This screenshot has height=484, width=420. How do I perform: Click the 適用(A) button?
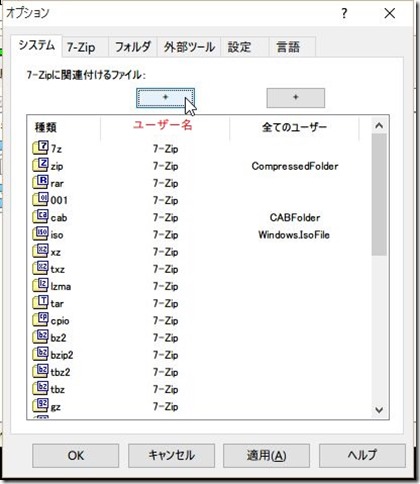pos(266,455)
